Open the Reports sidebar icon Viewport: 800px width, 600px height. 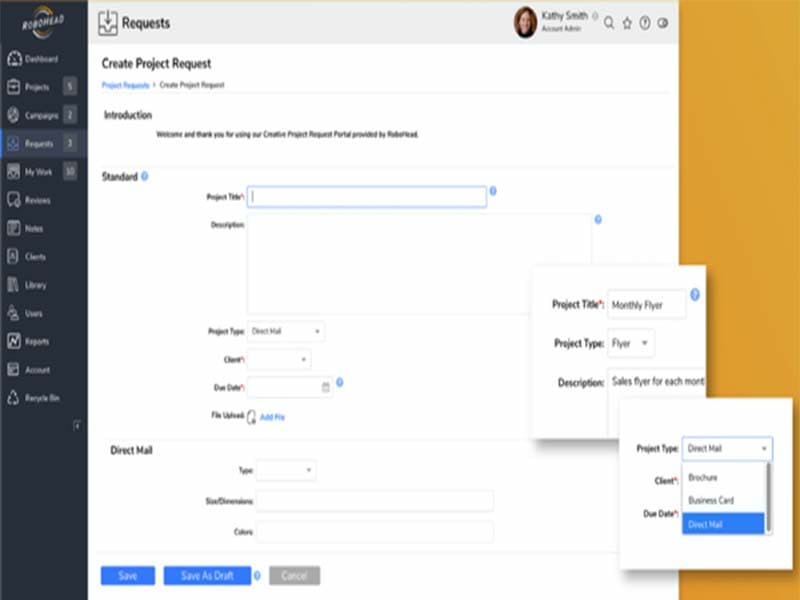14,341
